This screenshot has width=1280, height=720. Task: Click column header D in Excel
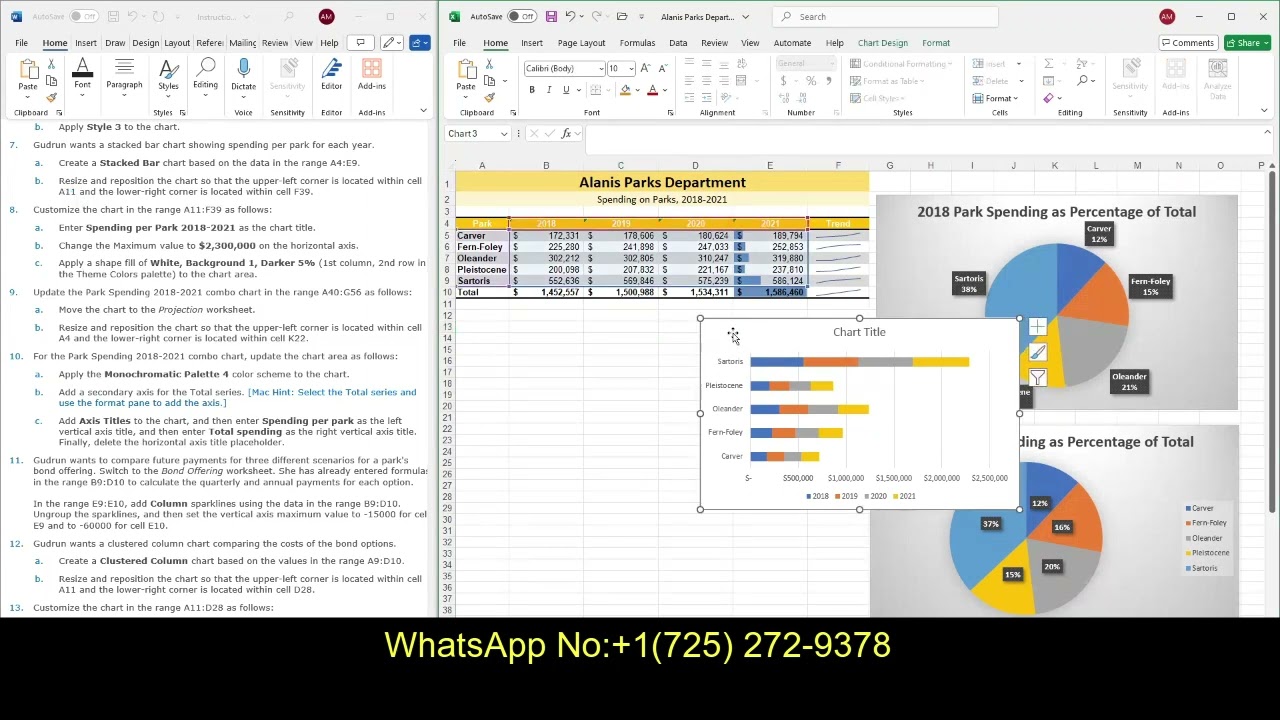695,165
